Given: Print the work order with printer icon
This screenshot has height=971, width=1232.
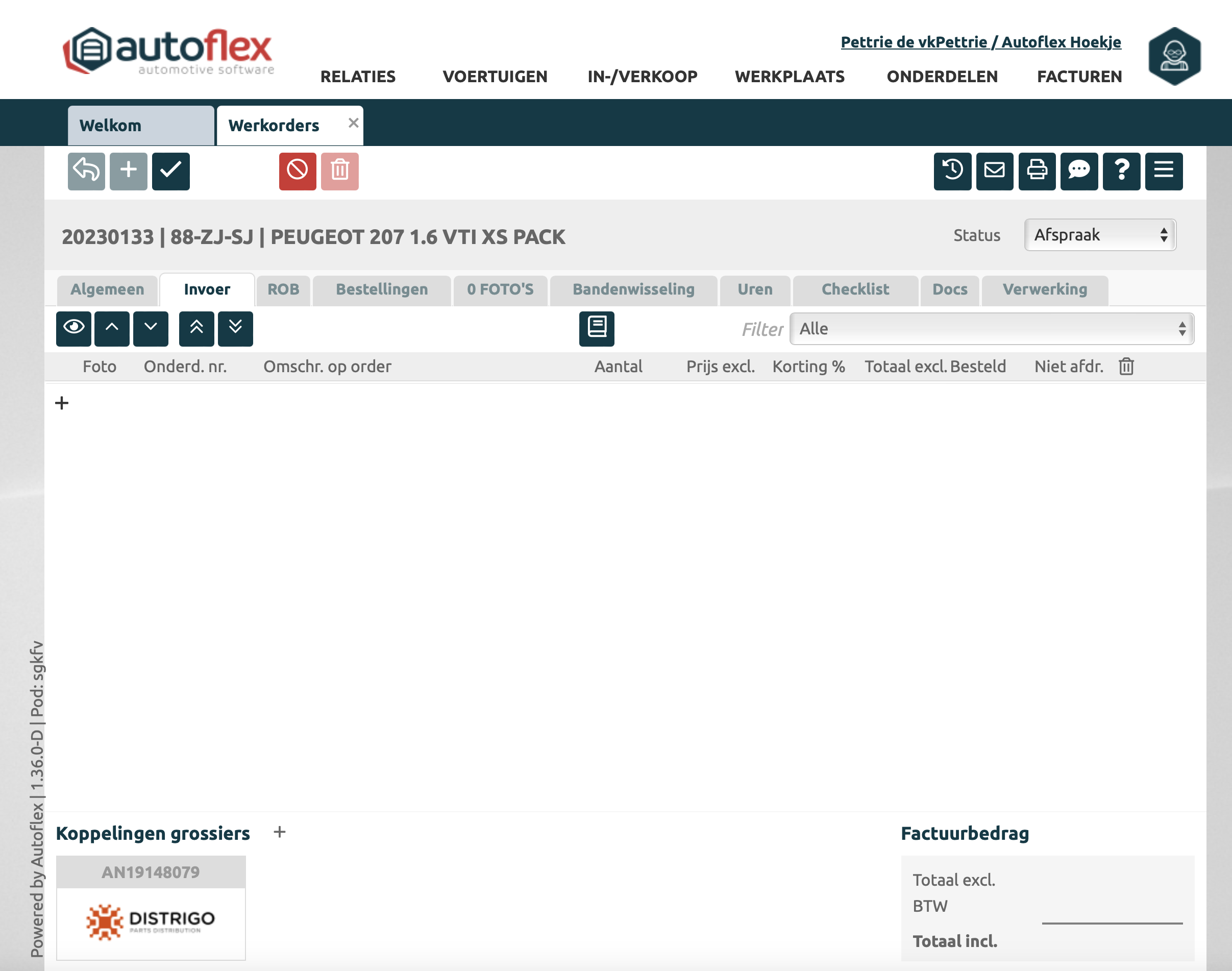Looking at the screenshot, I should point(1037,171).
